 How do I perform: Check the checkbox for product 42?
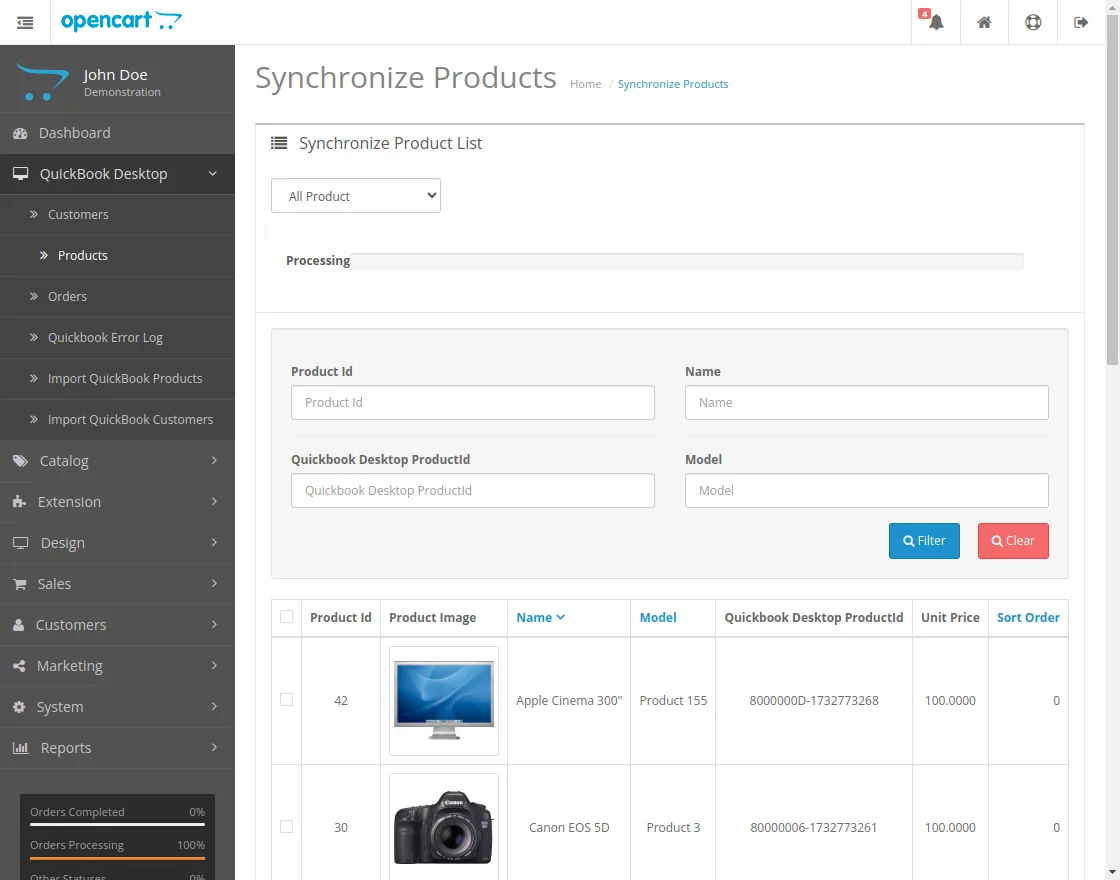[x=286, y=701]
